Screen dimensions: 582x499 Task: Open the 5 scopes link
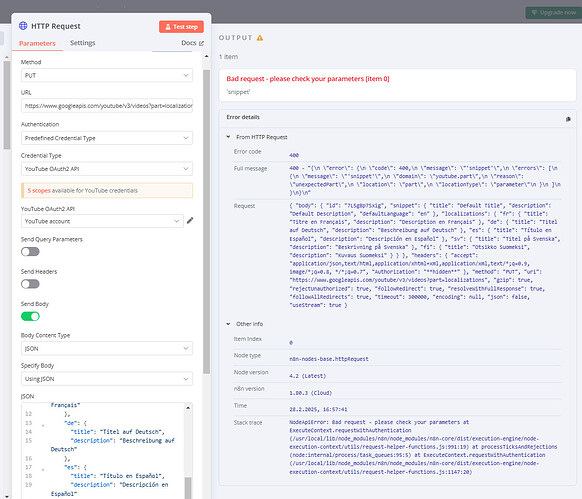(x=39, y=190)
